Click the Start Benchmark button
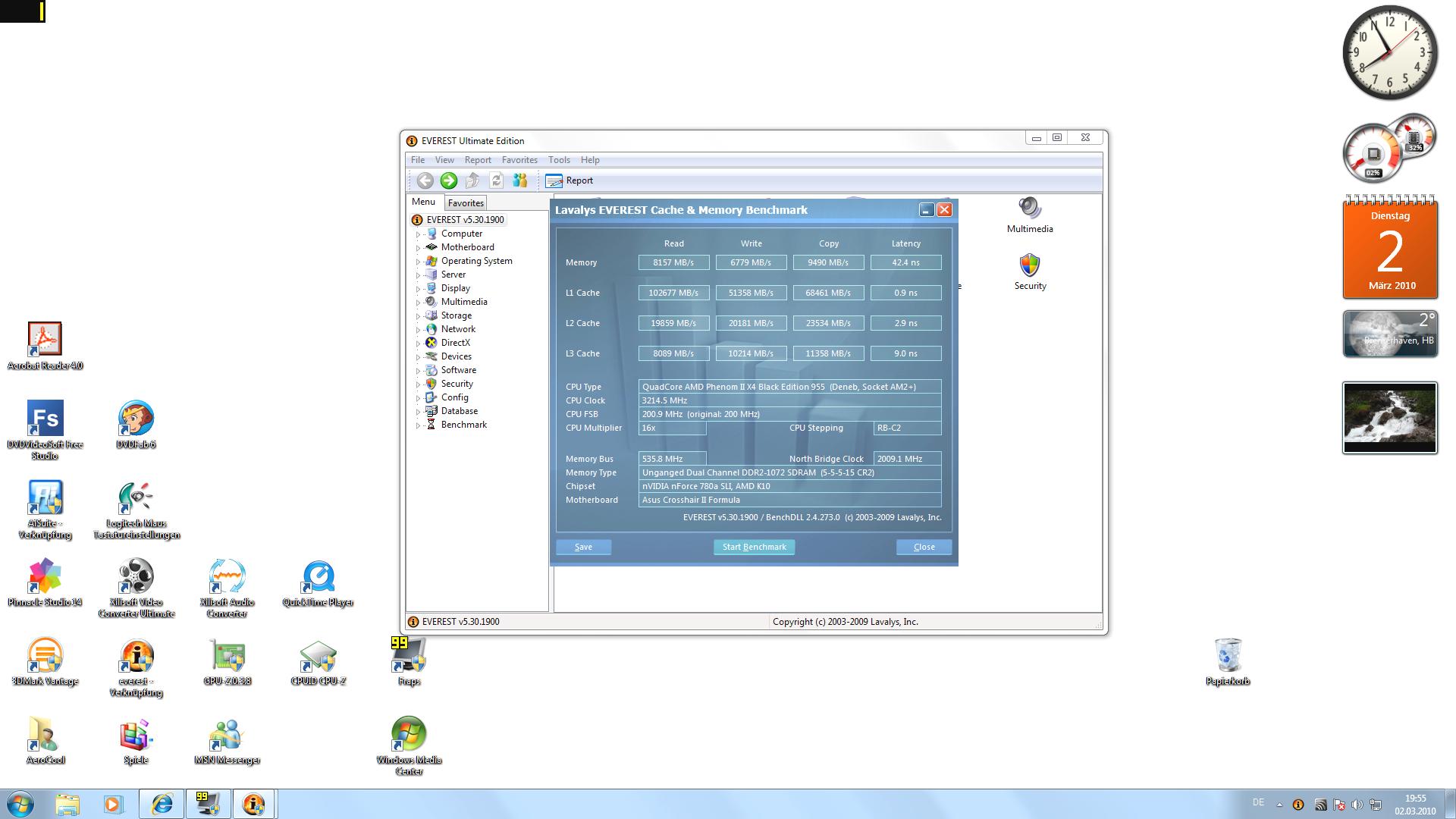Viewport: 1456px width, 819px height. coord(754,547)
